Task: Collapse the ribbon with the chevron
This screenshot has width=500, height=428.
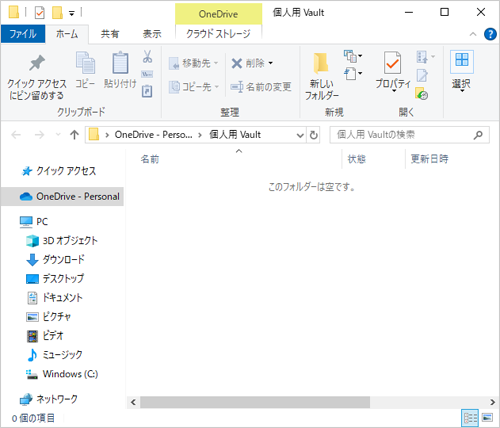Action: click(x=473, y=34)
